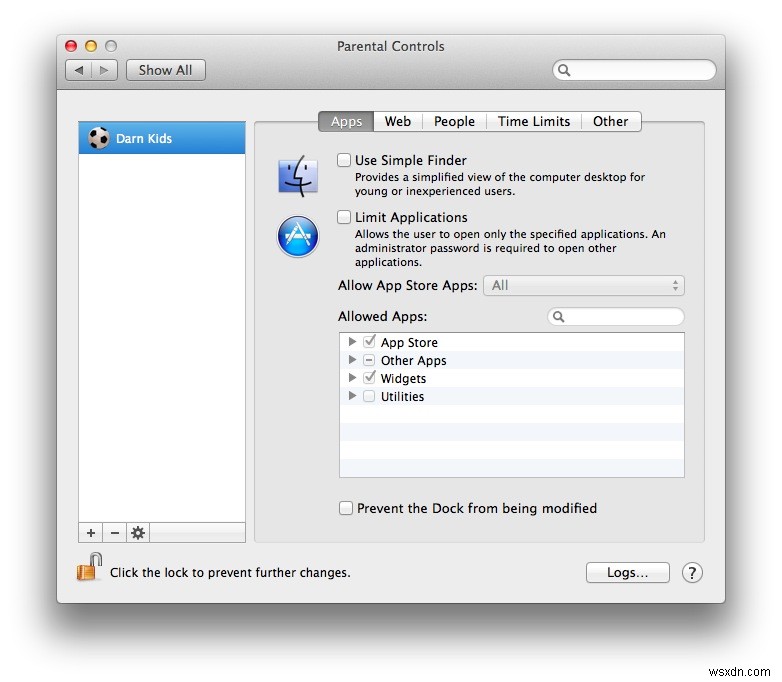
Task: Open the gear action menu
Action: (138, 533)
